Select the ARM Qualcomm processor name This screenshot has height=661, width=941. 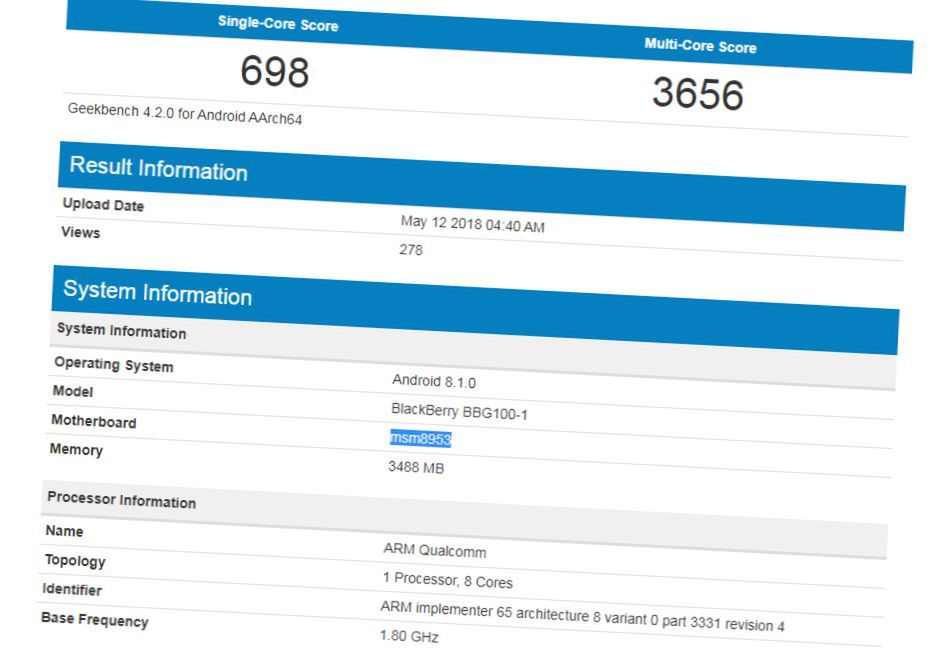(x=435, y=550)
